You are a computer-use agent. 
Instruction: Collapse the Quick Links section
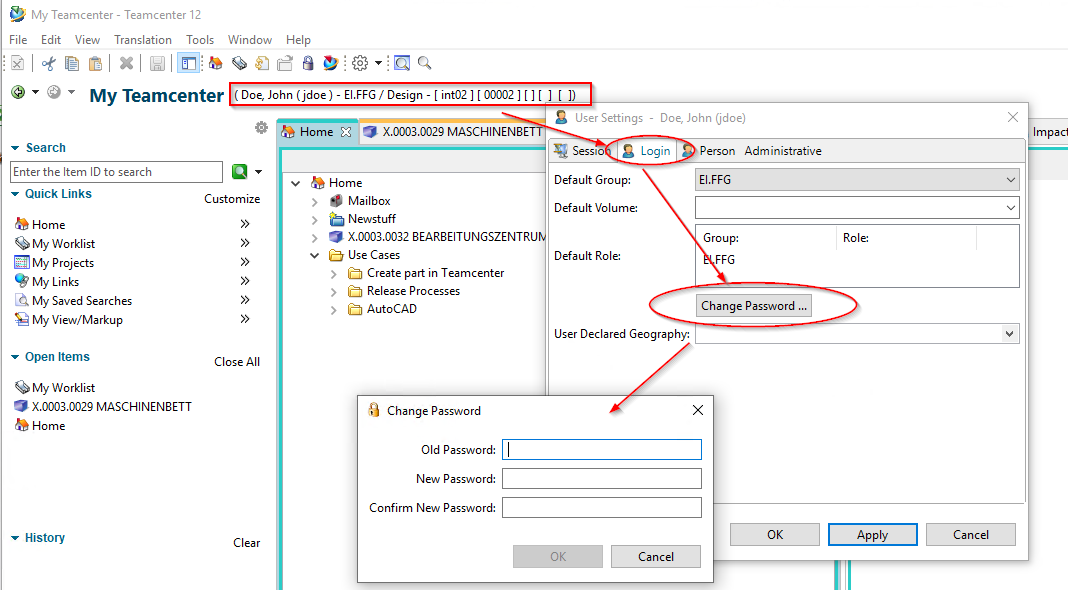point(15,194)
